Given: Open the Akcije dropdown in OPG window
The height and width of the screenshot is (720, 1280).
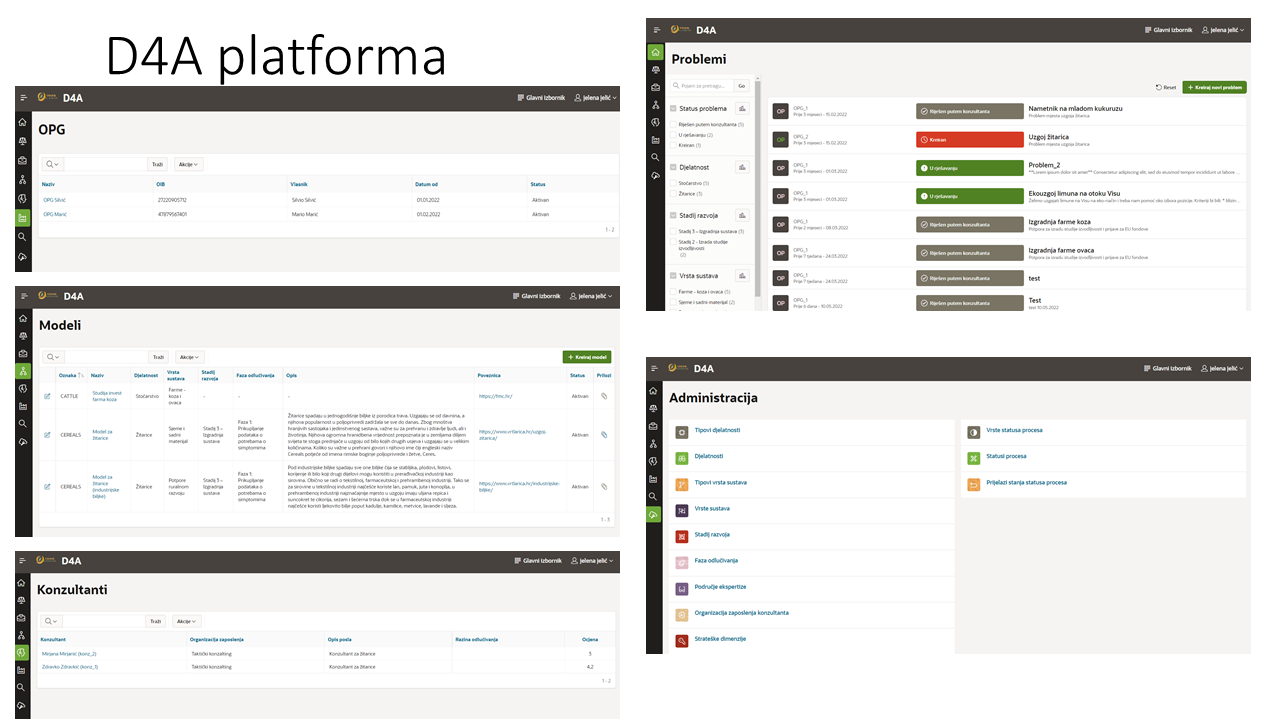Looking at the screenshot, I should [x=189, y=164].
